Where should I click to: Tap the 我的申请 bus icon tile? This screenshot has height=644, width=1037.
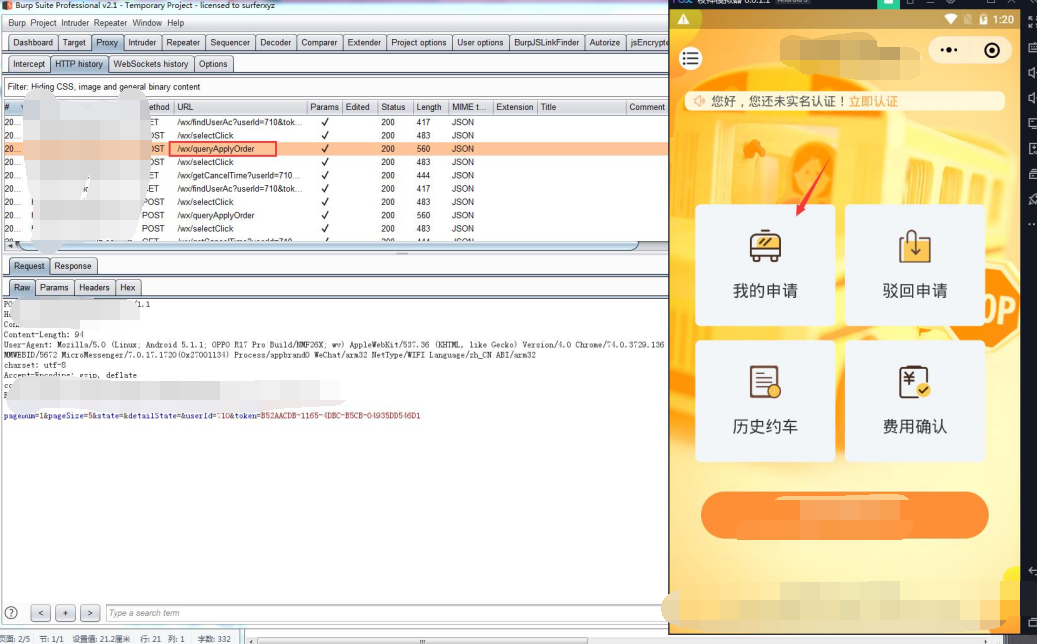(765, 264)
